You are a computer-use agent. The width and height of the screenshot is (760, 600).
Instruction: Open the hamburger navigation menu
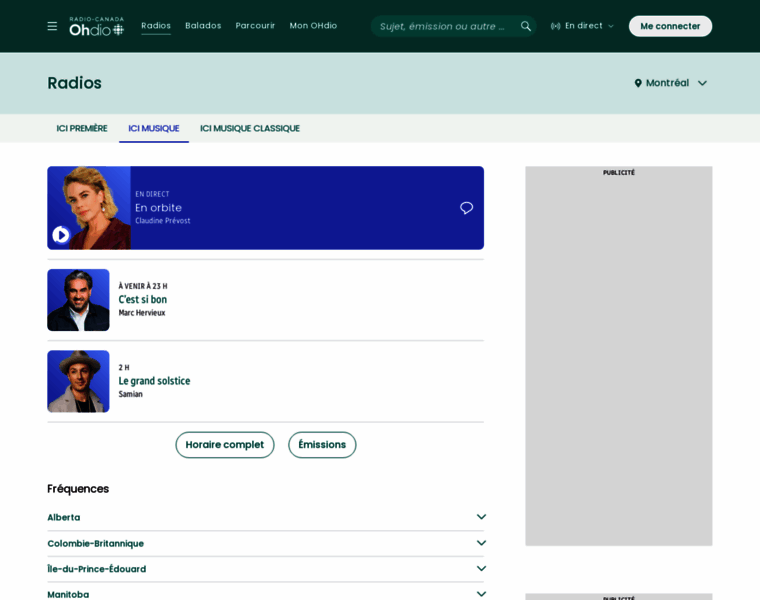(52, 26)
